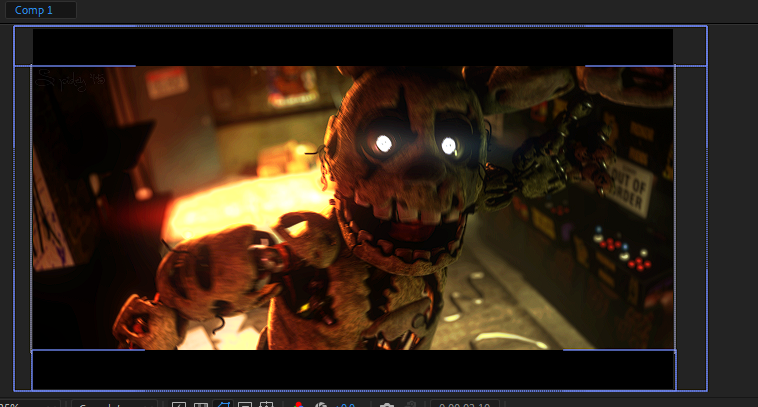Select the Comp 1 tab

click(40, 10)
